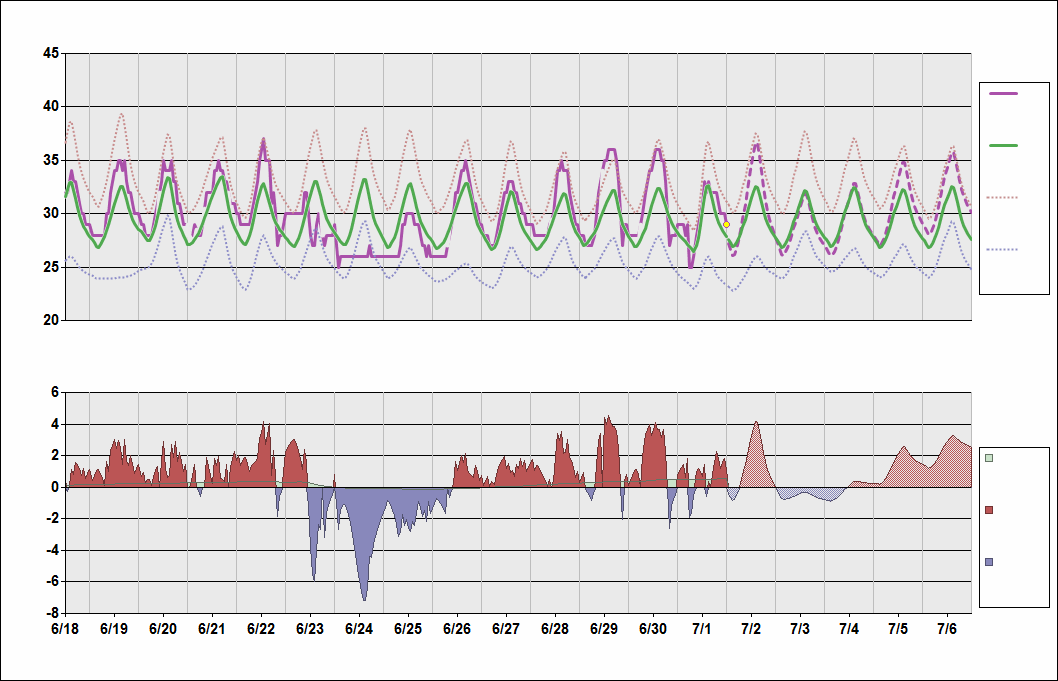Click the 45 label on temperature axis
Screen dimensions: 1058x681
(51, 53)
